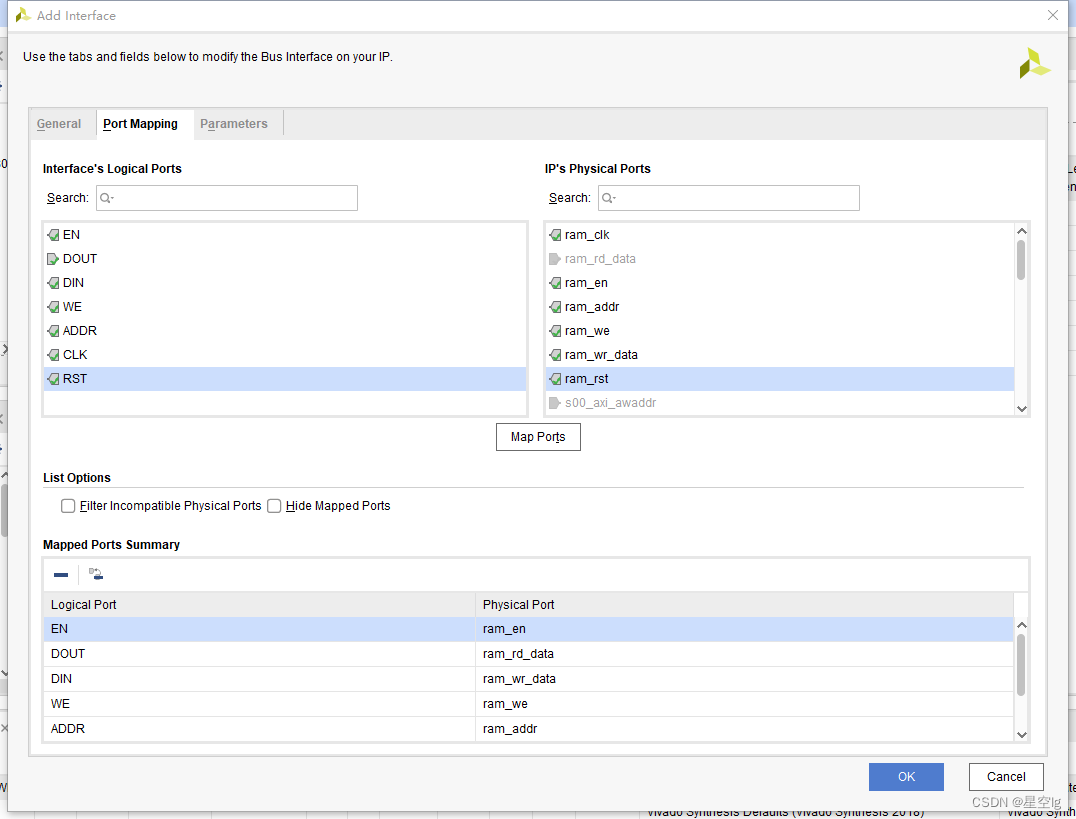Click the ram_wr_data physical port icon

[555, 355]
